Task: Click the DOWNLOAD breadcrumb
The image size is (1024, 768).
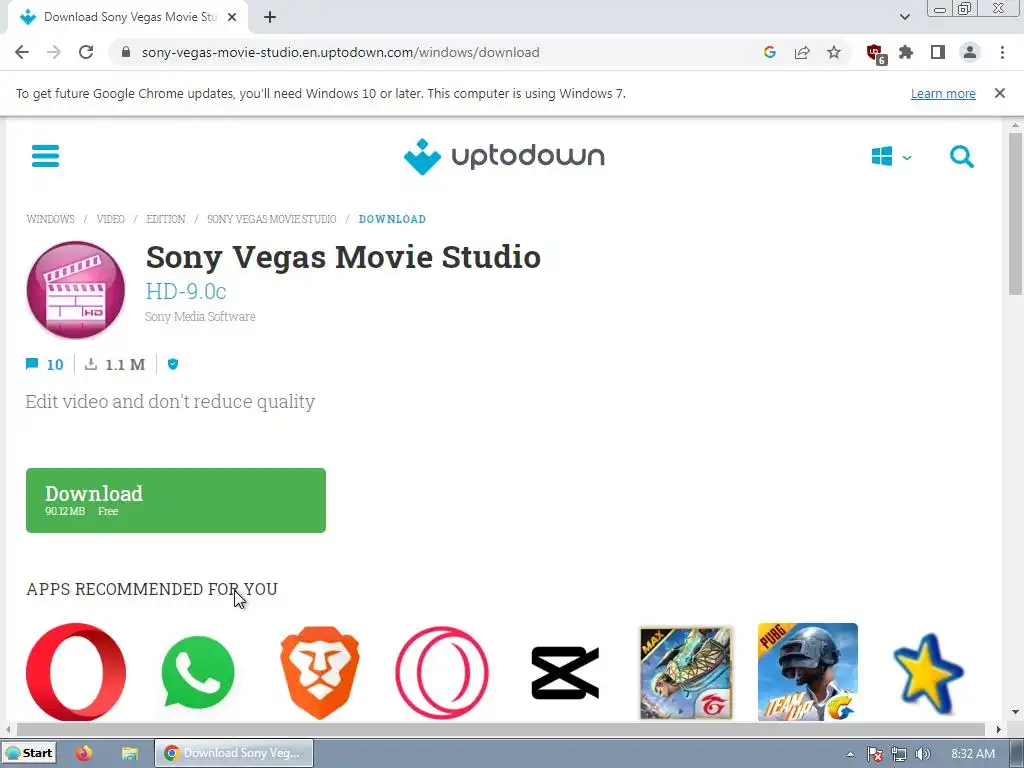Action: (x=392, y=219)
